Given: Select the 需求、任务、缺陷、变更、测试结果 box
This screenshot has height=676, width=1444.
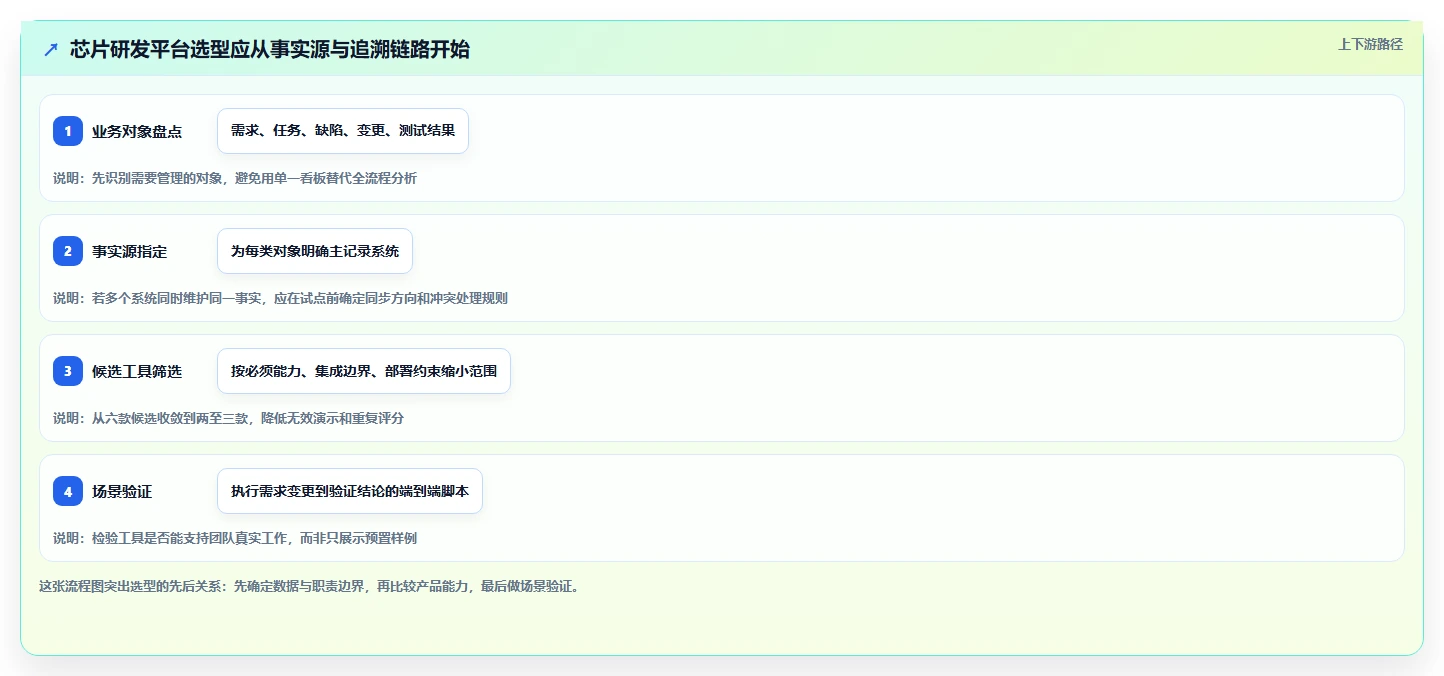Looking at the screenshot, I should tap(343, 131).
